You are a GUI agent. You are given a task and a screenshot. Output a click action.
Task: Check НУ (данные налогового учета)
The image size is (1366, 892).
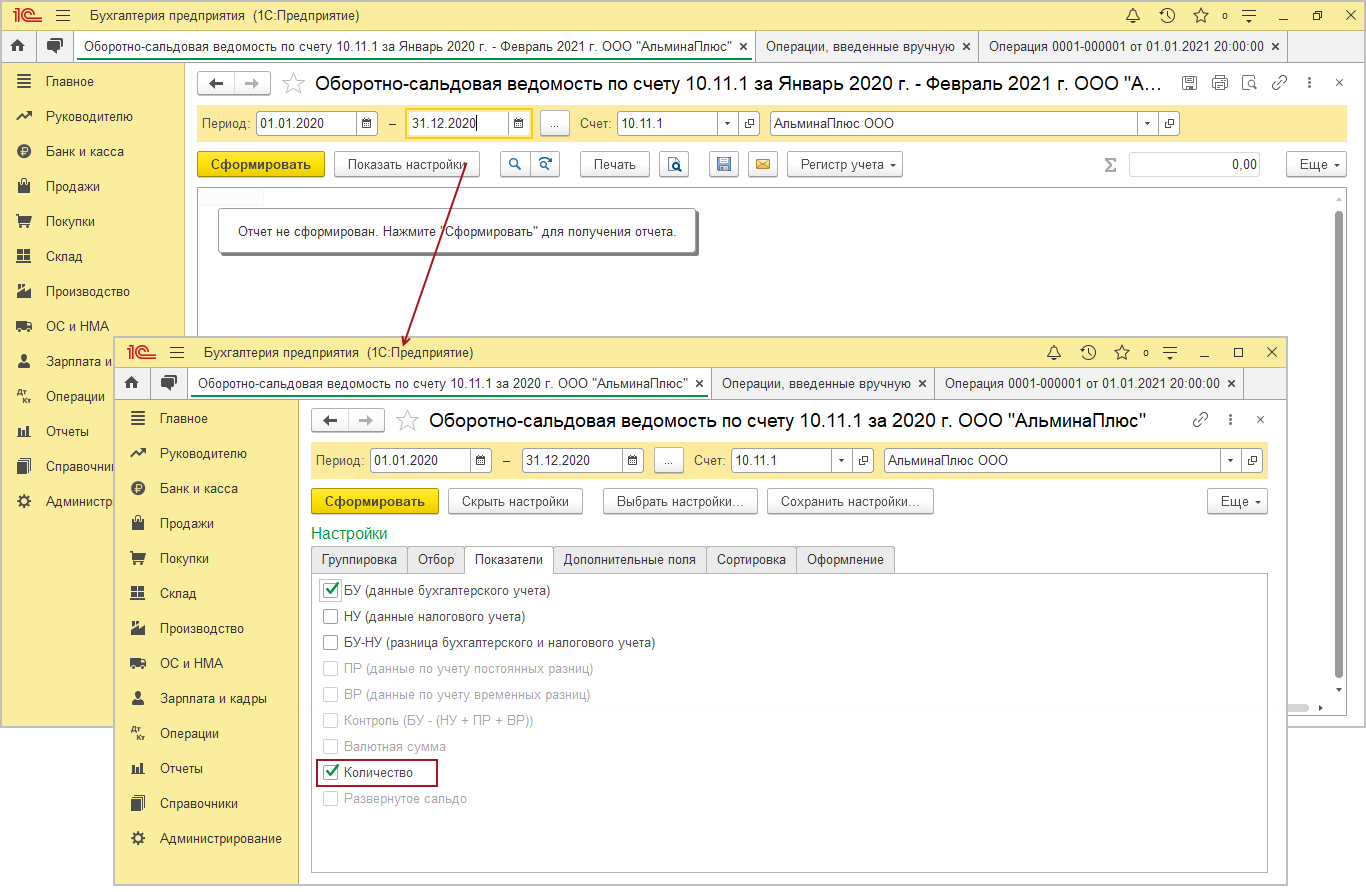[331, 616]
